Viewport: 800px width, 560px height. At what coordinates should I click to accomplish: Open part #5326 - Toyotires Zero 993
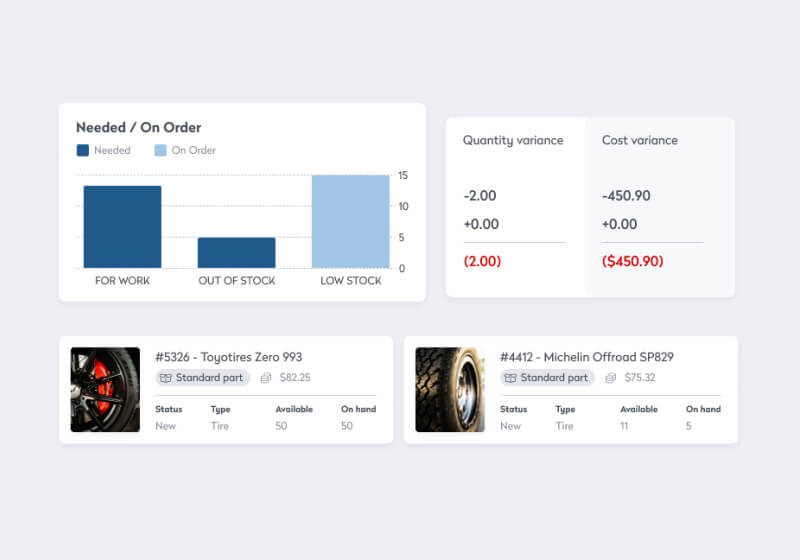229,357
